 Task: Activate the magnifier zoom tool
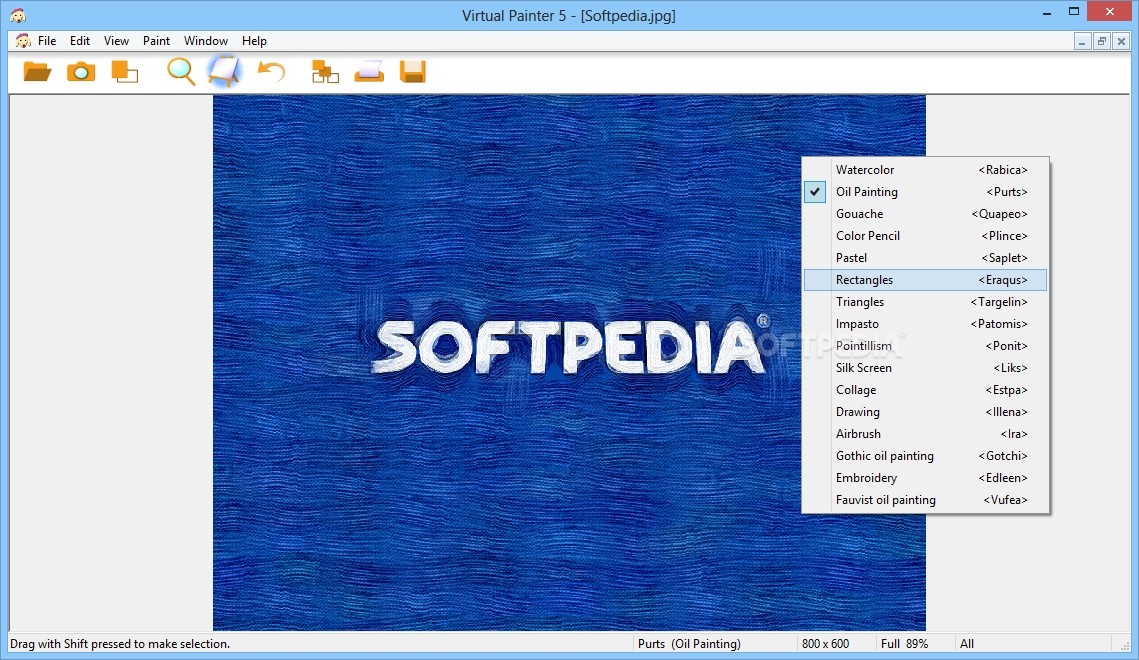(181, 71)
